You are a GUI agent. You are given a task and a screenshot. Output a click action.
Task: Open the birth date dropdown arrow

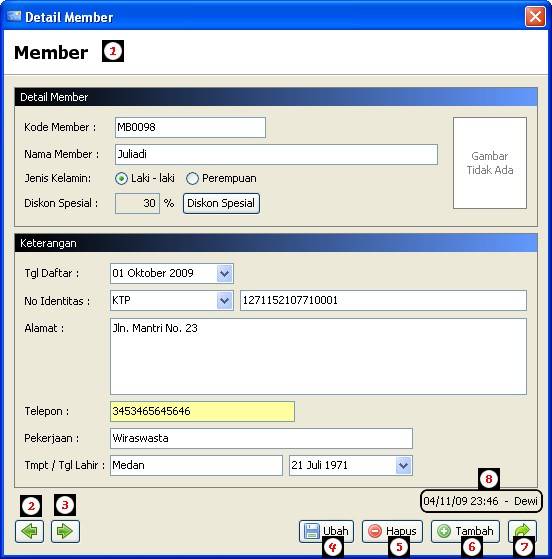tap(403, 465)
